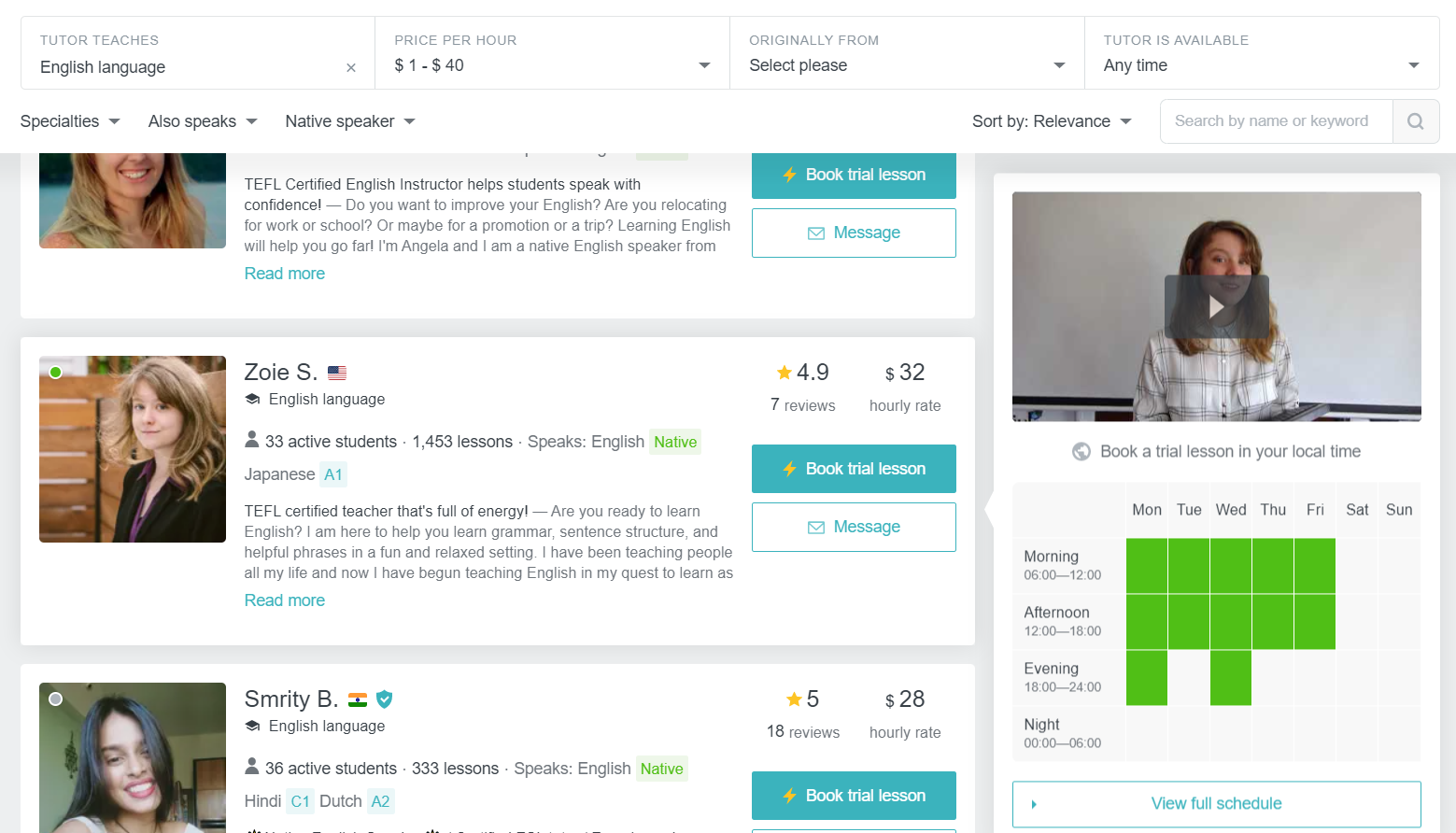Open the Also speaks filter menu
Screen dimensions: 1456x833
[203, 121]
